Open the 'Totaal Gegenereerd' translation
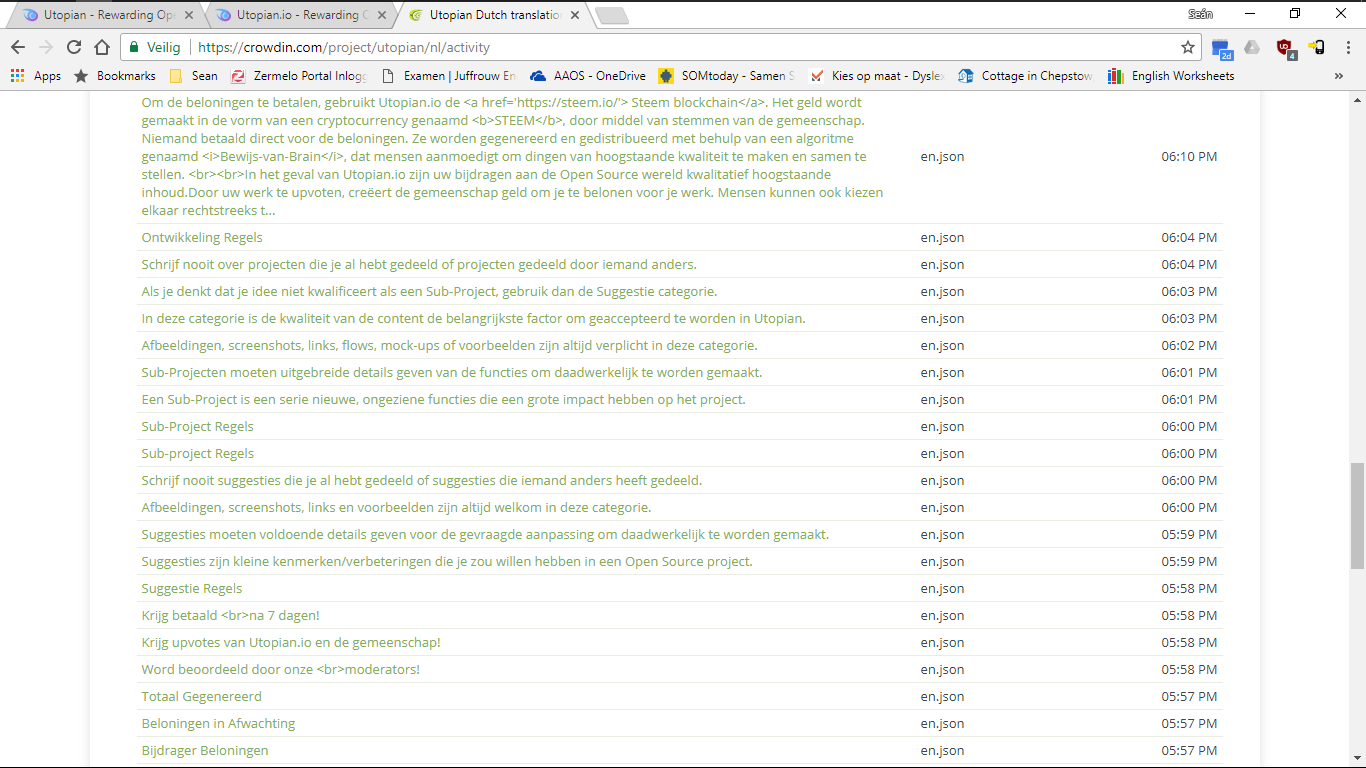Viewport: 1366px width, 768px height. (x=202, y=697)
